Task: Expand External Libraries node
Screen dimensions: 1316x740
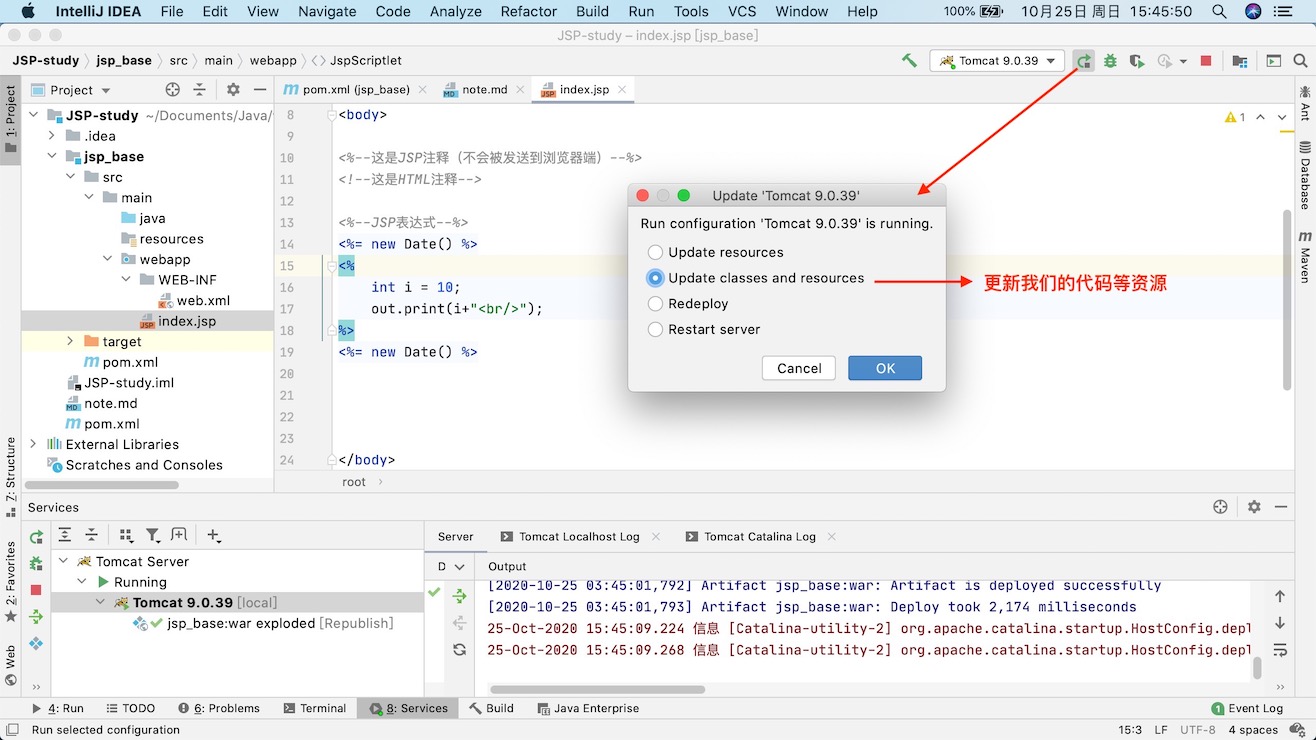Action: (x=33, y=444)
